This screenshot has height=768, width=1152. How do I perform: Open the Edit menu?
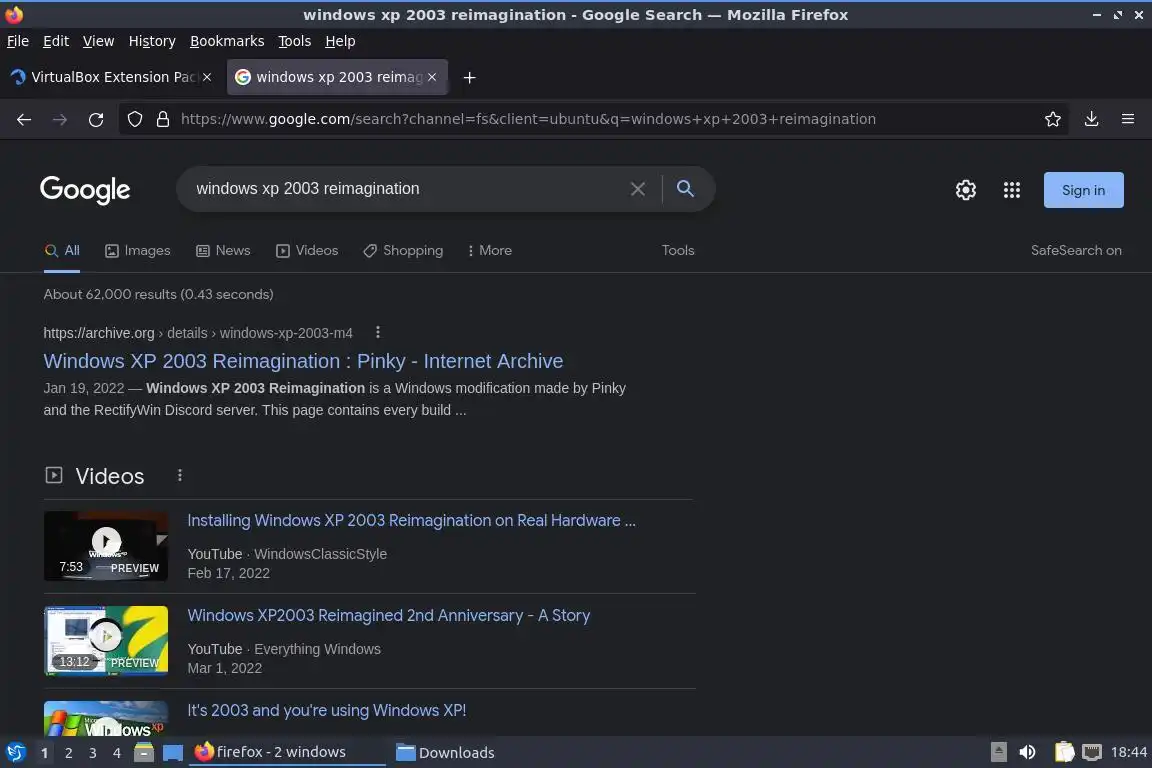[x=56, y=41]
